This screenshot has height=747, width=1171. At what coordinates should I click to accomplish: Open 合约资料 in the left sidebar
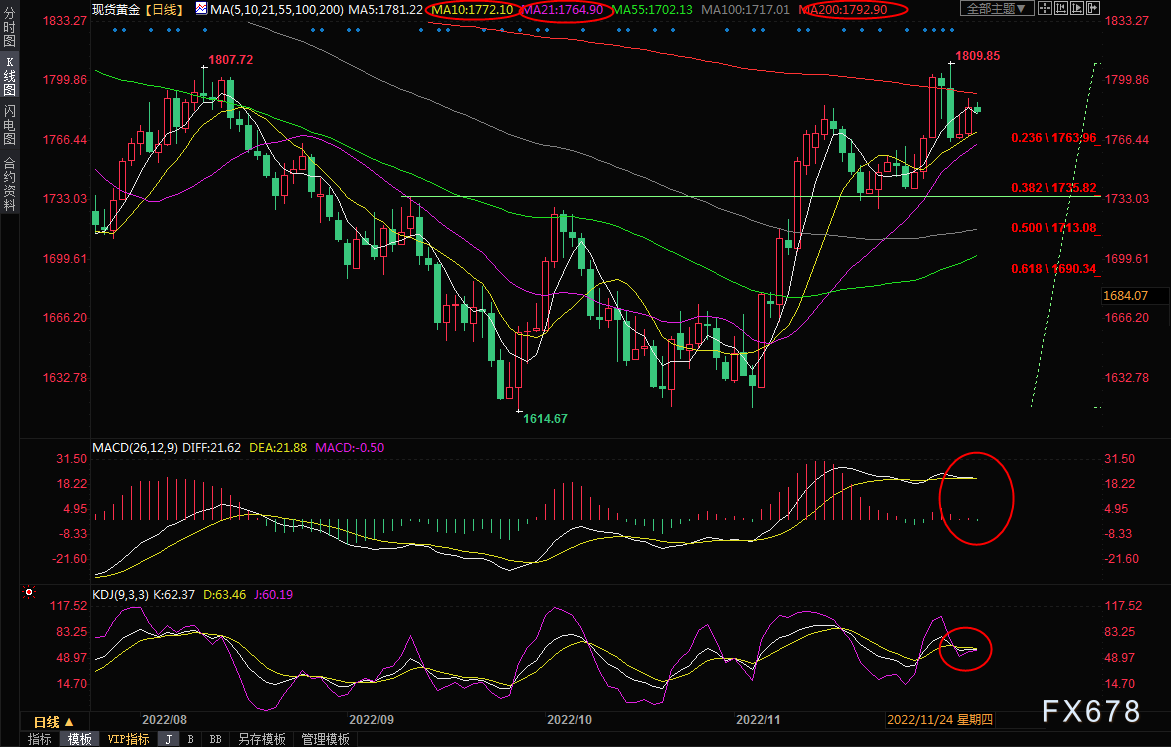click(9, 183)
